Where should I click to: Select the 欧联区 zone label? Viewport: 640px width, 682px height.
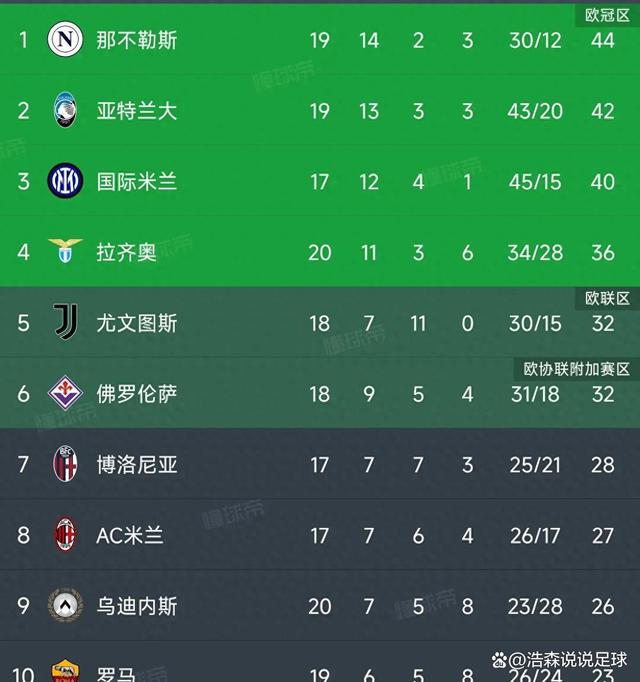606,298
